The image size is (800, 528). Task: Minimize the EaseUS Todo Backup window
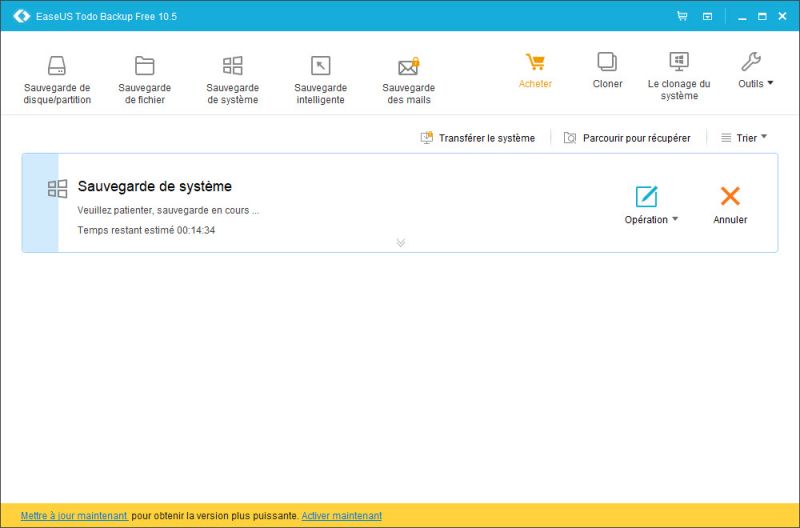click(742, 17)
